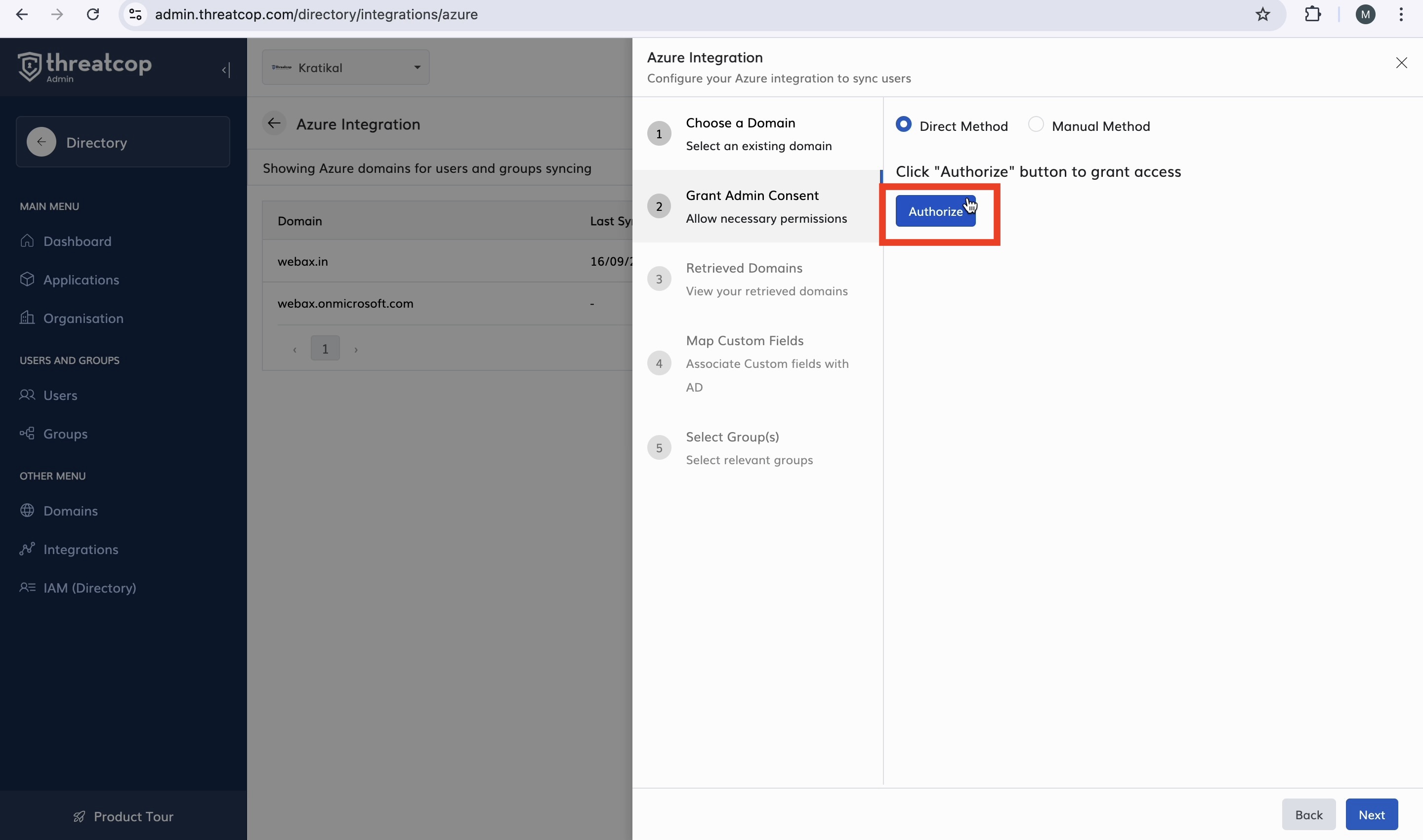Click the Organisation building icon

pyautogui.click(x=27, y=318)
